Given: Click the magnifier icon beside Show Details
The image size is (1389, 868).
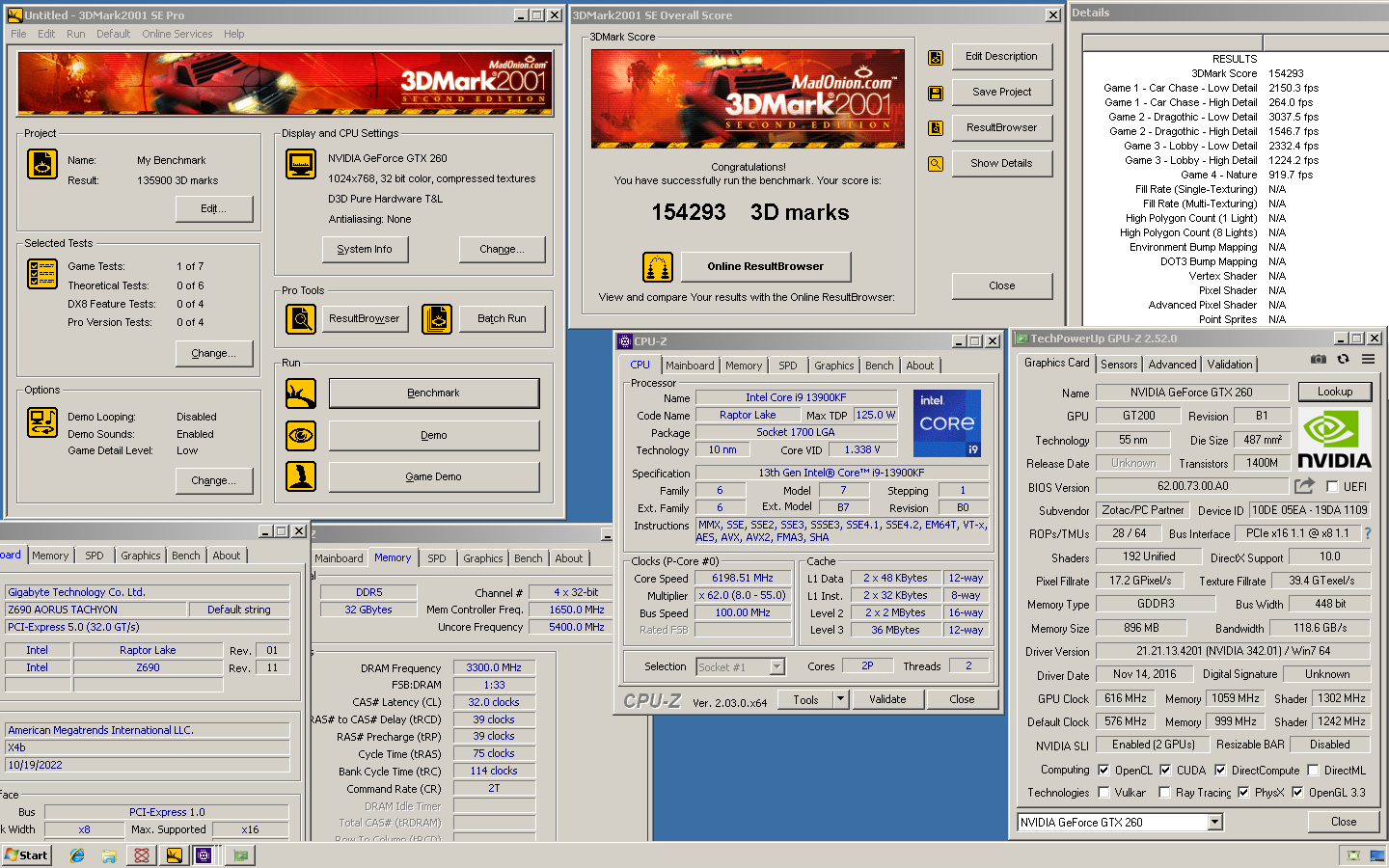Looking at the screenshot, I should 936,164.
